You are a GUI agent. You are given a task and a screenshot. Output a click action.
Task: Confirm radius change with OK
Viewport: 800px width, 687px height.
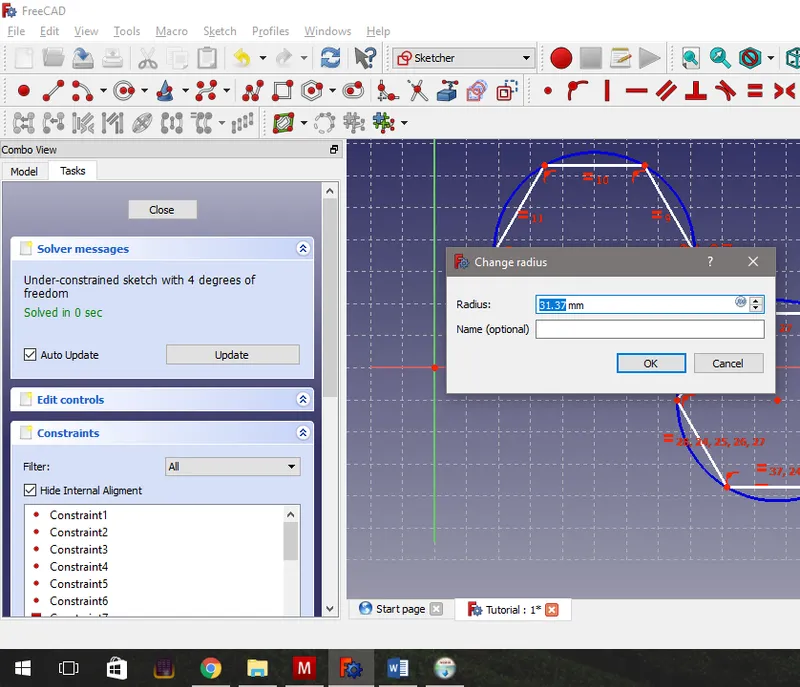[651, 363]
